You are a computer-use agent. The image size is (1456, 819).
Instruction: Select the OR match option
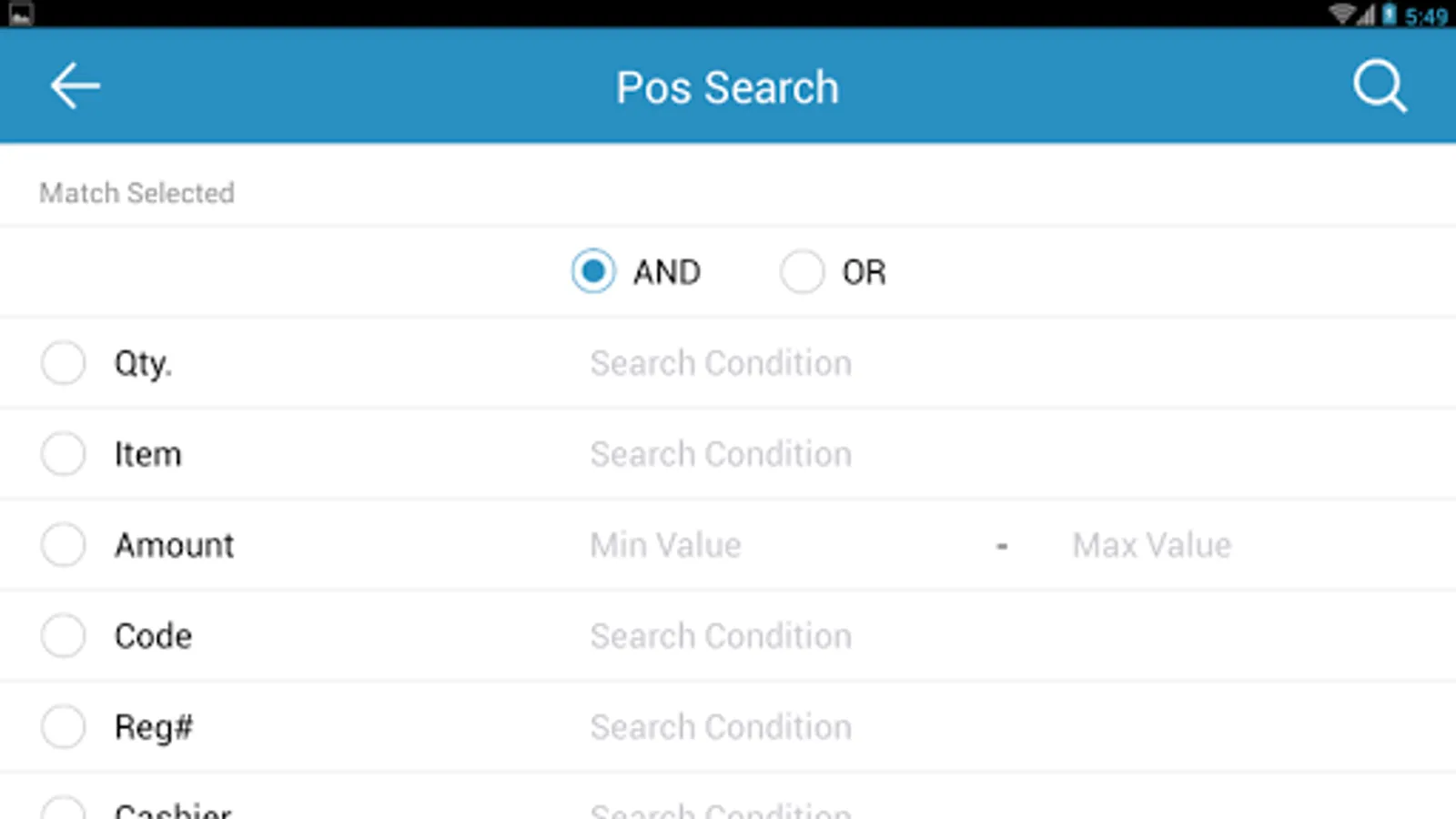coord(802,271)
